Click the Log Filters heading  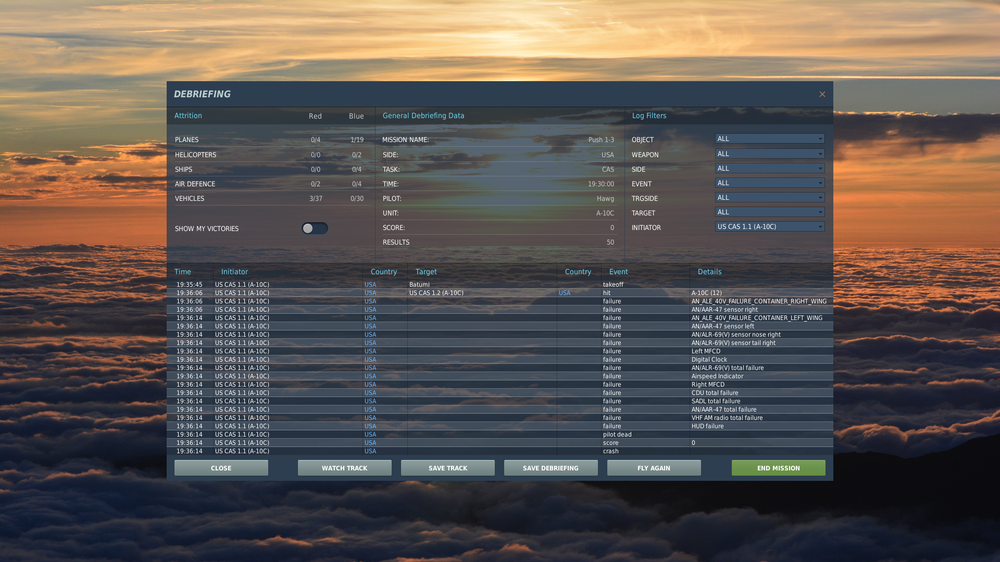[x=649, y=115]
